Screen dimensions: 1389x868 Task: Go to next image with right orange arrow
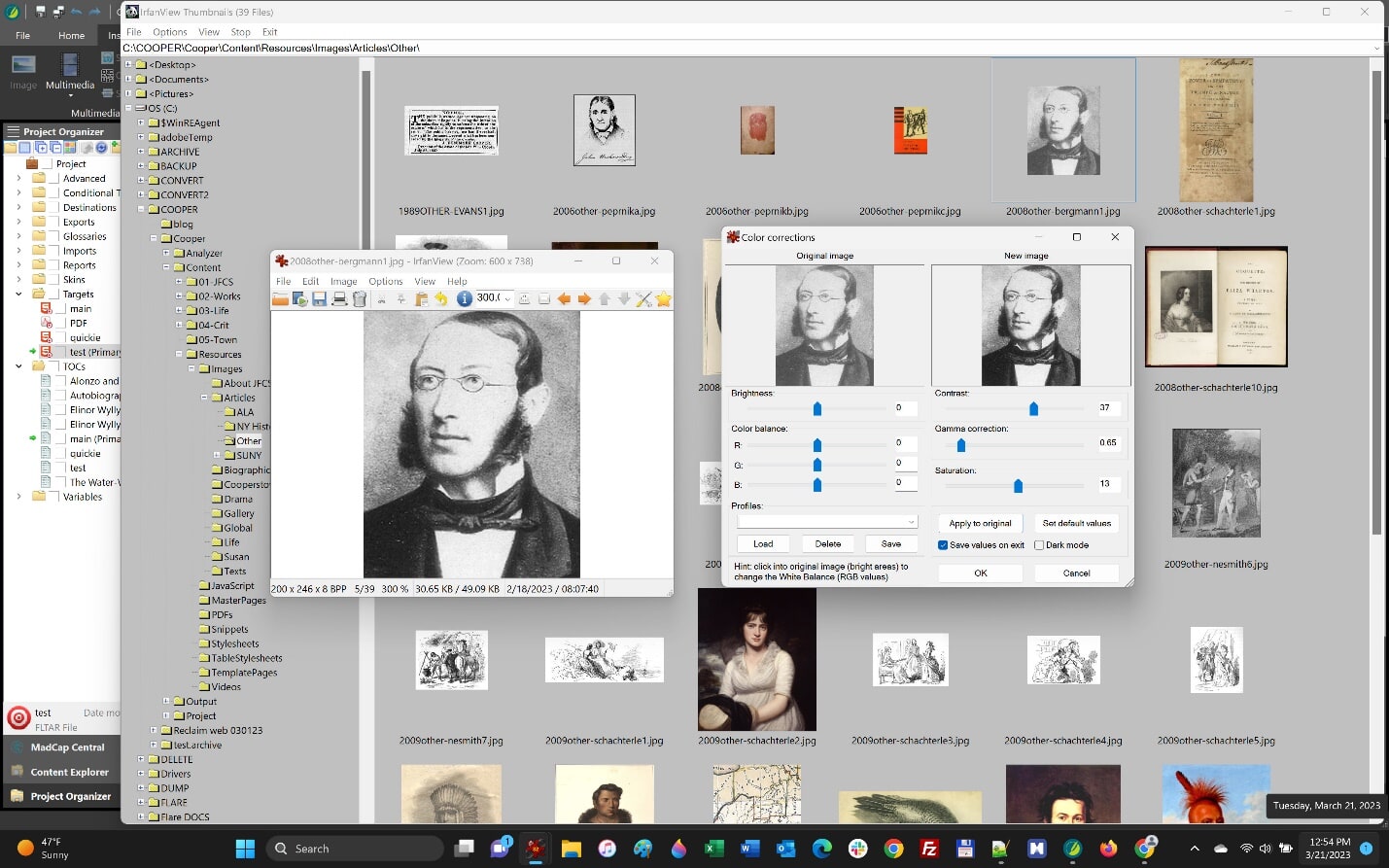click(x=584, y=299)
